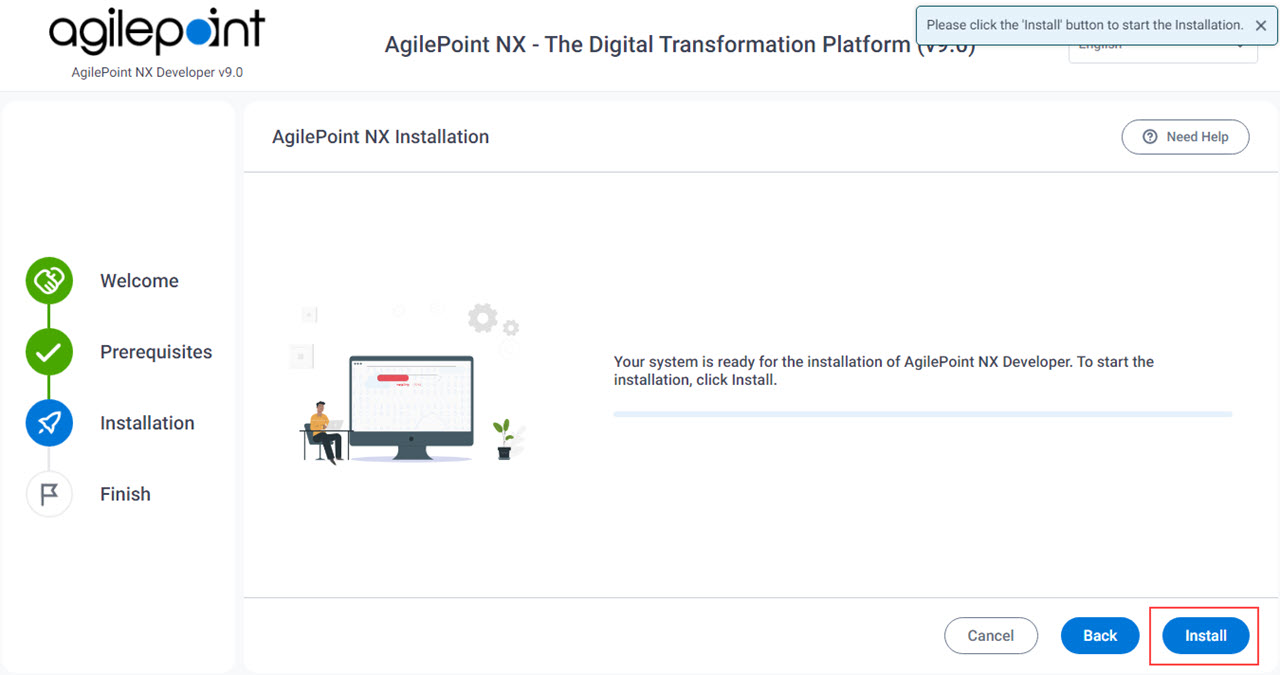
Task: Select the Prerequisites checkmark icon
Action: (x=49, y=352)
